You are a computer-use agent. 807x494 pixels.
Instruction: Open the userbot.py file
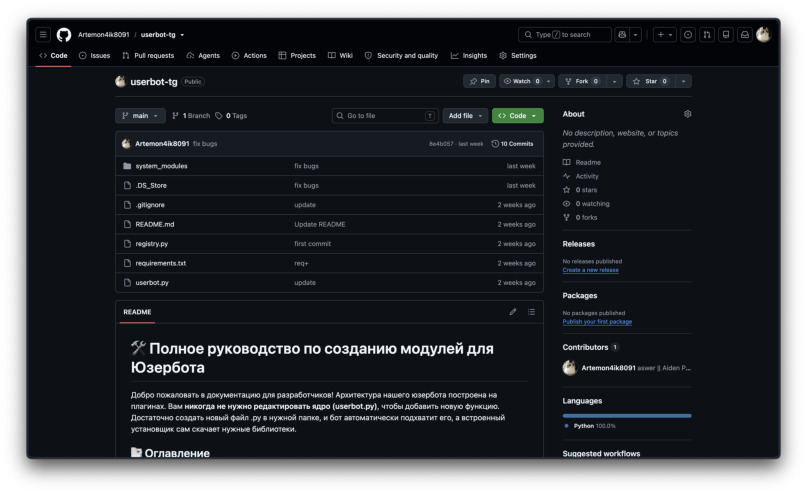click(x=152, y=283)
